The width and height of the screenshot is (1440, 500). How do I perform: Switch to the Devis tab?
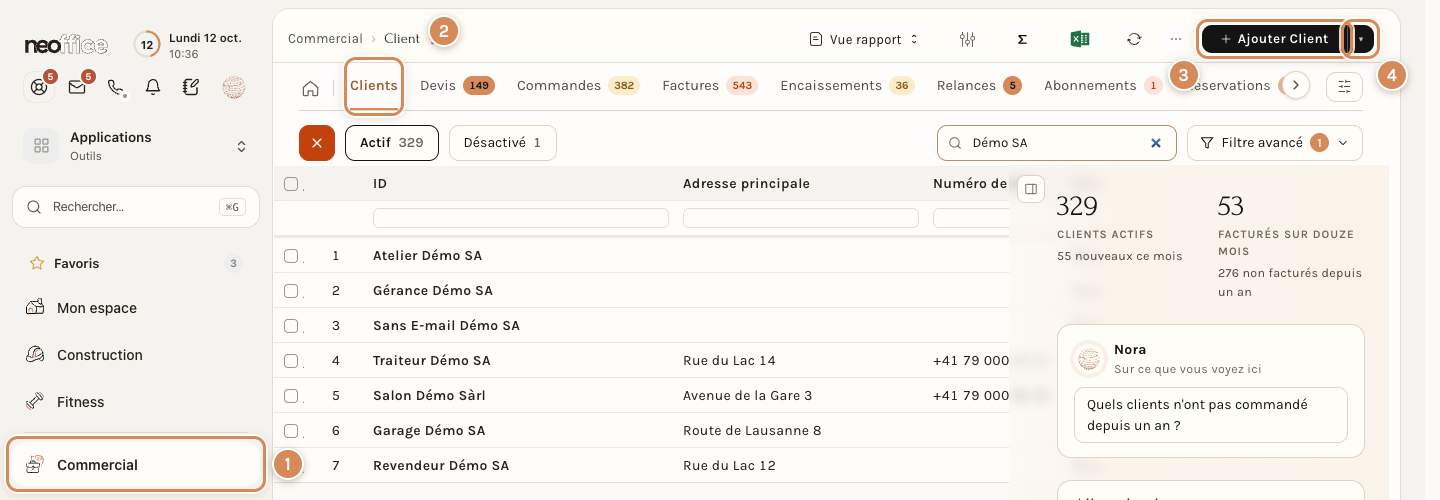[x=457, y=86]
